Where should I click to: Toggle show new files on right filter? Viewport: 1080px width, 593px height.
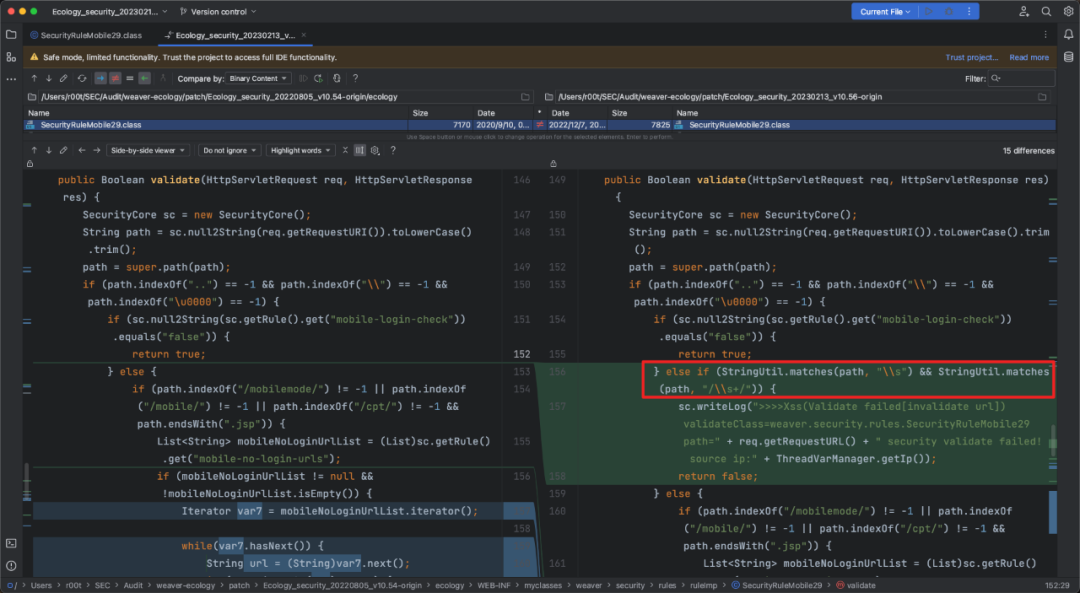pyautogui.click(x=145, y=79)
